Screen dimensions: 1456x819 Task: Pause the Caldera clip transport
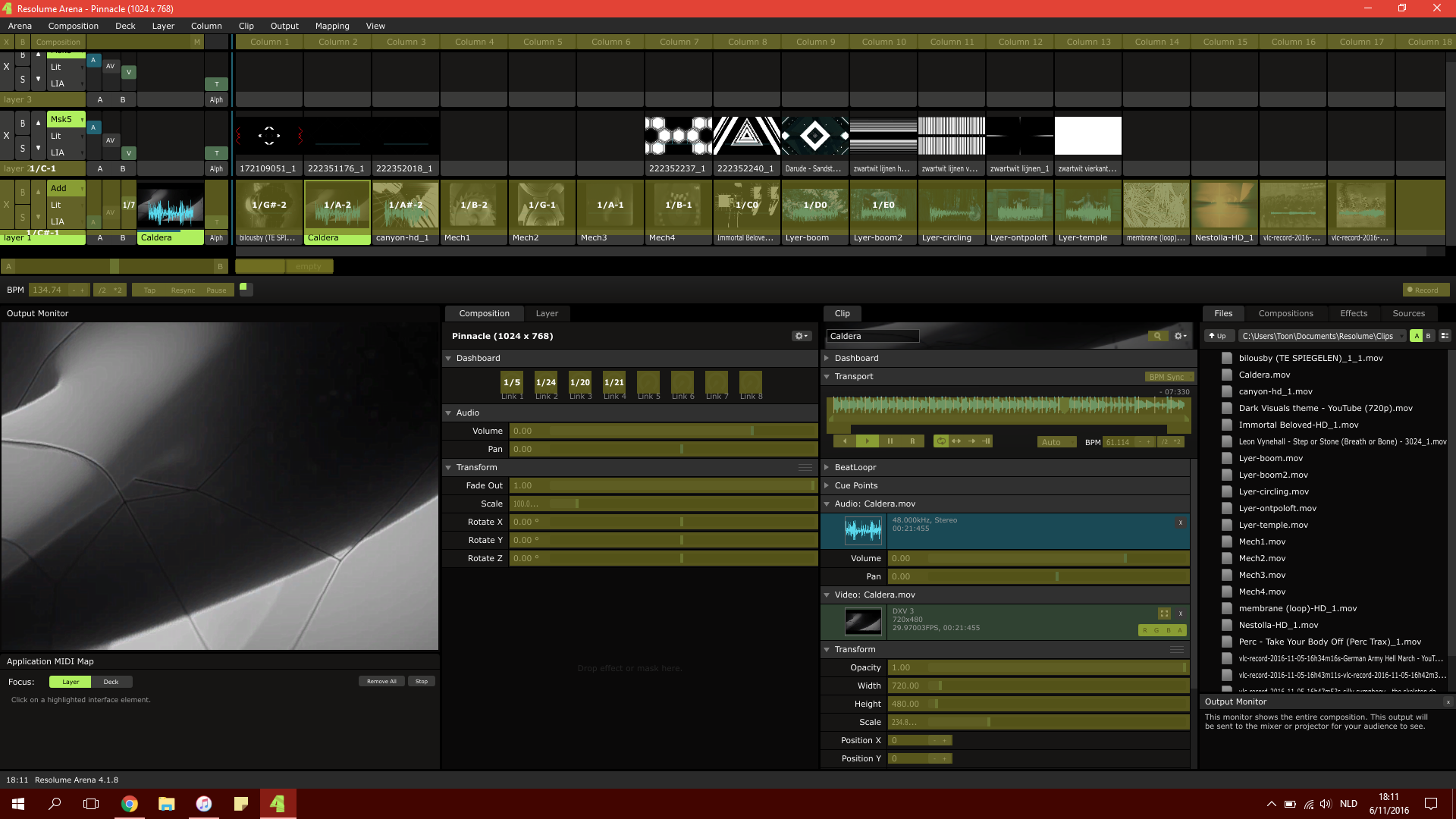890,441
